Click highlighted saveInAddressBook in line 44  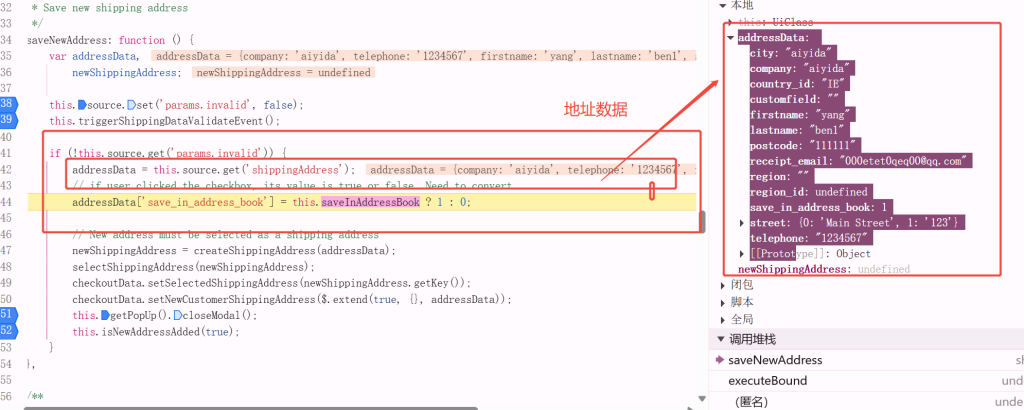point(370,202)
